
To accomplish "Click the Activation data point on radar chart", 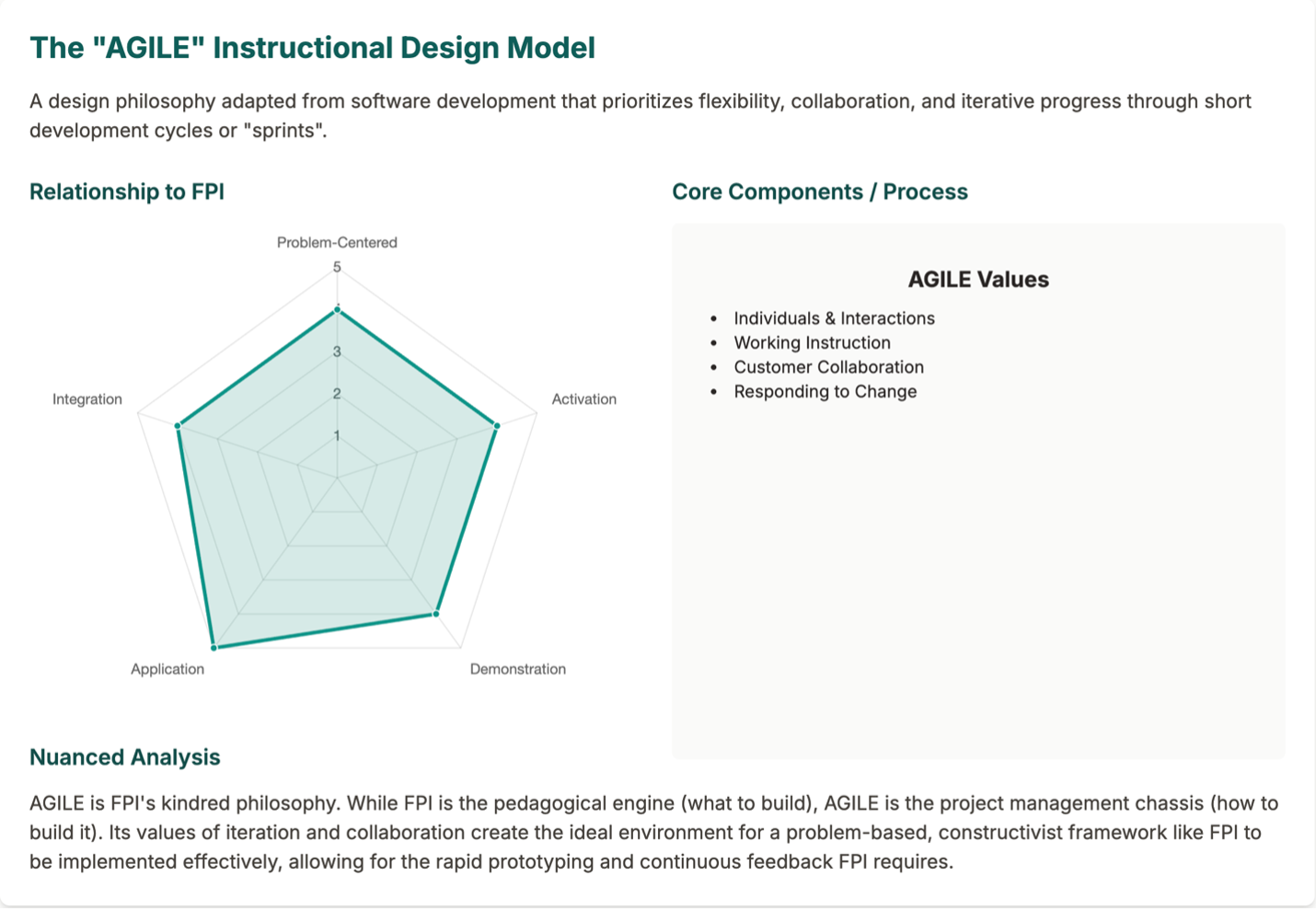I will tap(497, 426).
